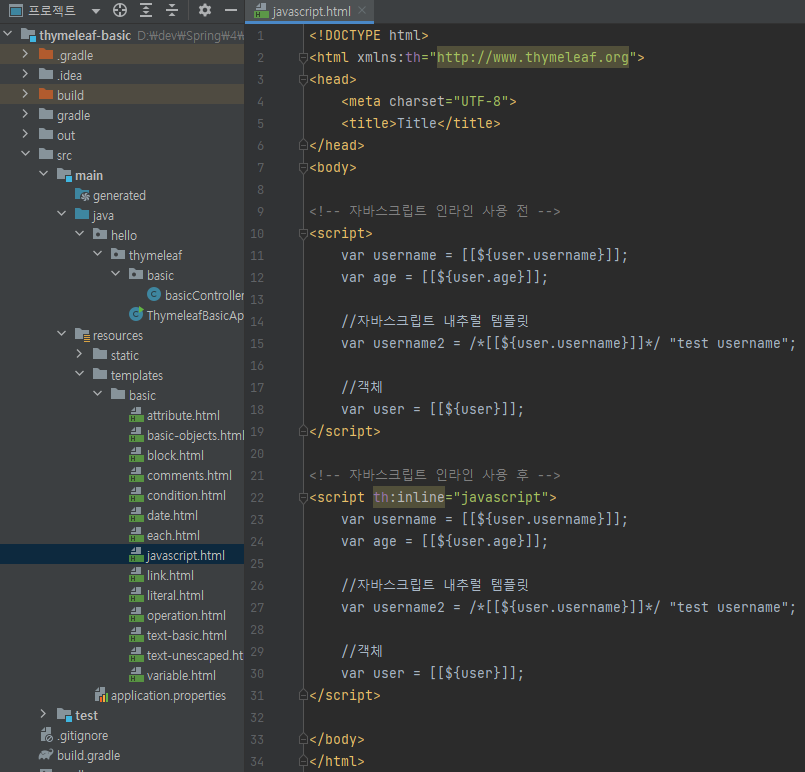This screenshot has width=805, height=772.
Task: Fold the th:inline script on line 22
Action: (x=303, y=497)
